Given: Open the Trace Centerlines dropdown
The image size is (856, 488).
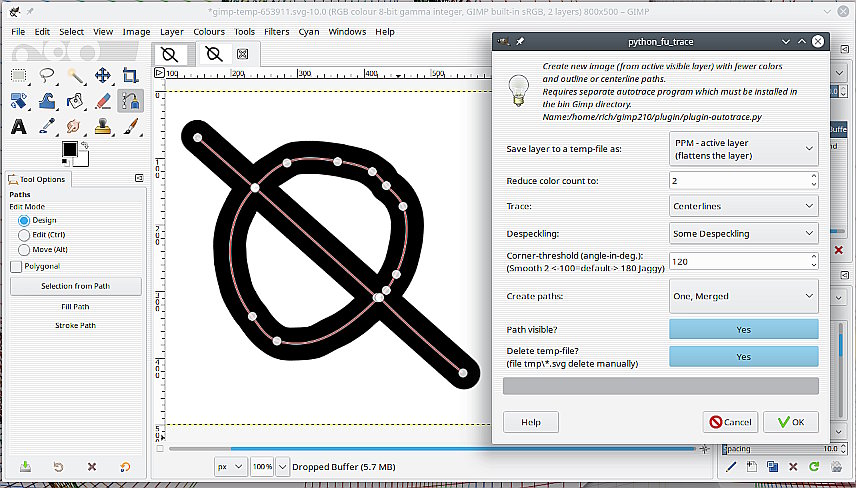Looking at the screenshot, I should (x=743, y=206).
